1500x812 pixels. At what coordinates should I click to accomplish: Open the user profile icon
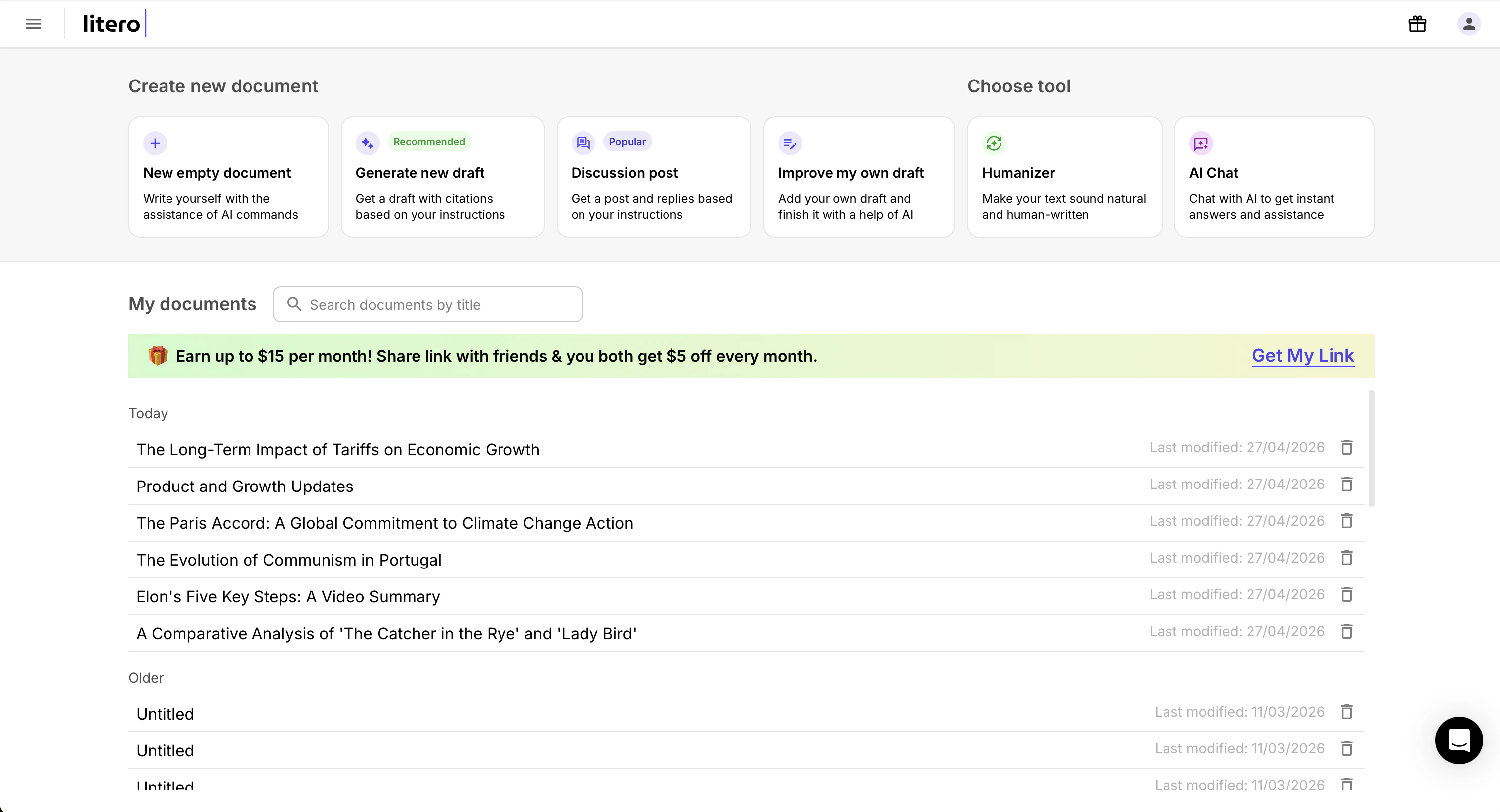pyautogui.click(x=1469, y=23)
